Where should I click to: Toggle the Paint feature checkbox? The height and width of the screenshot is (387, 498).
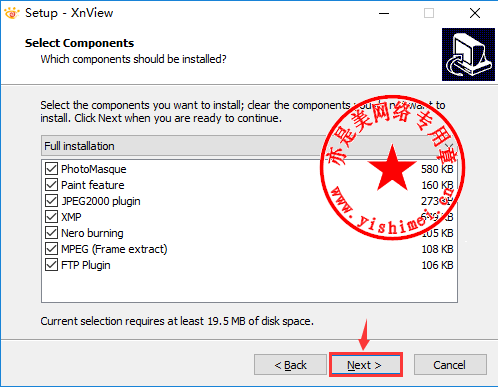(51, 185)
